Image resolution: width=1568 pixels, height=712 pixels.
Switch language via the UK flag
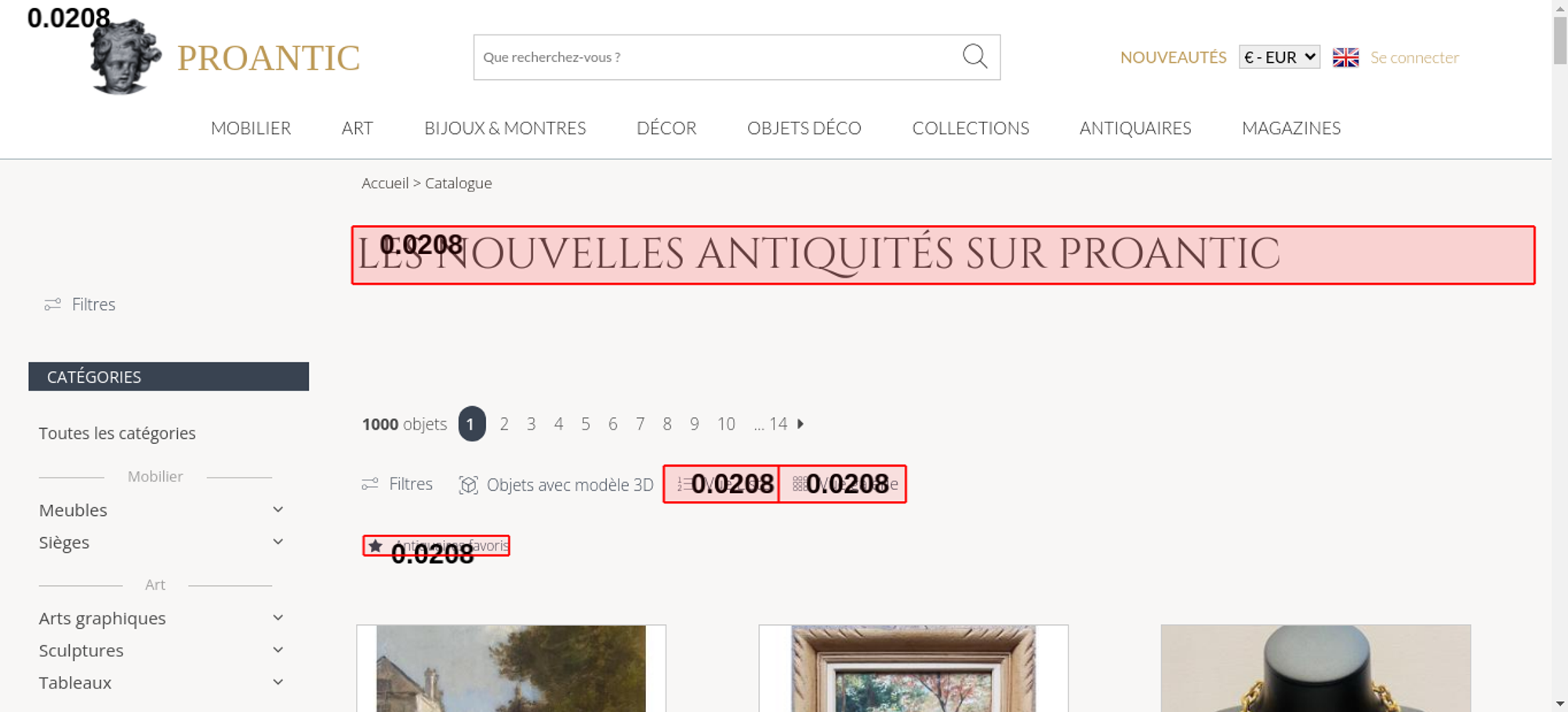(1345, 57)
